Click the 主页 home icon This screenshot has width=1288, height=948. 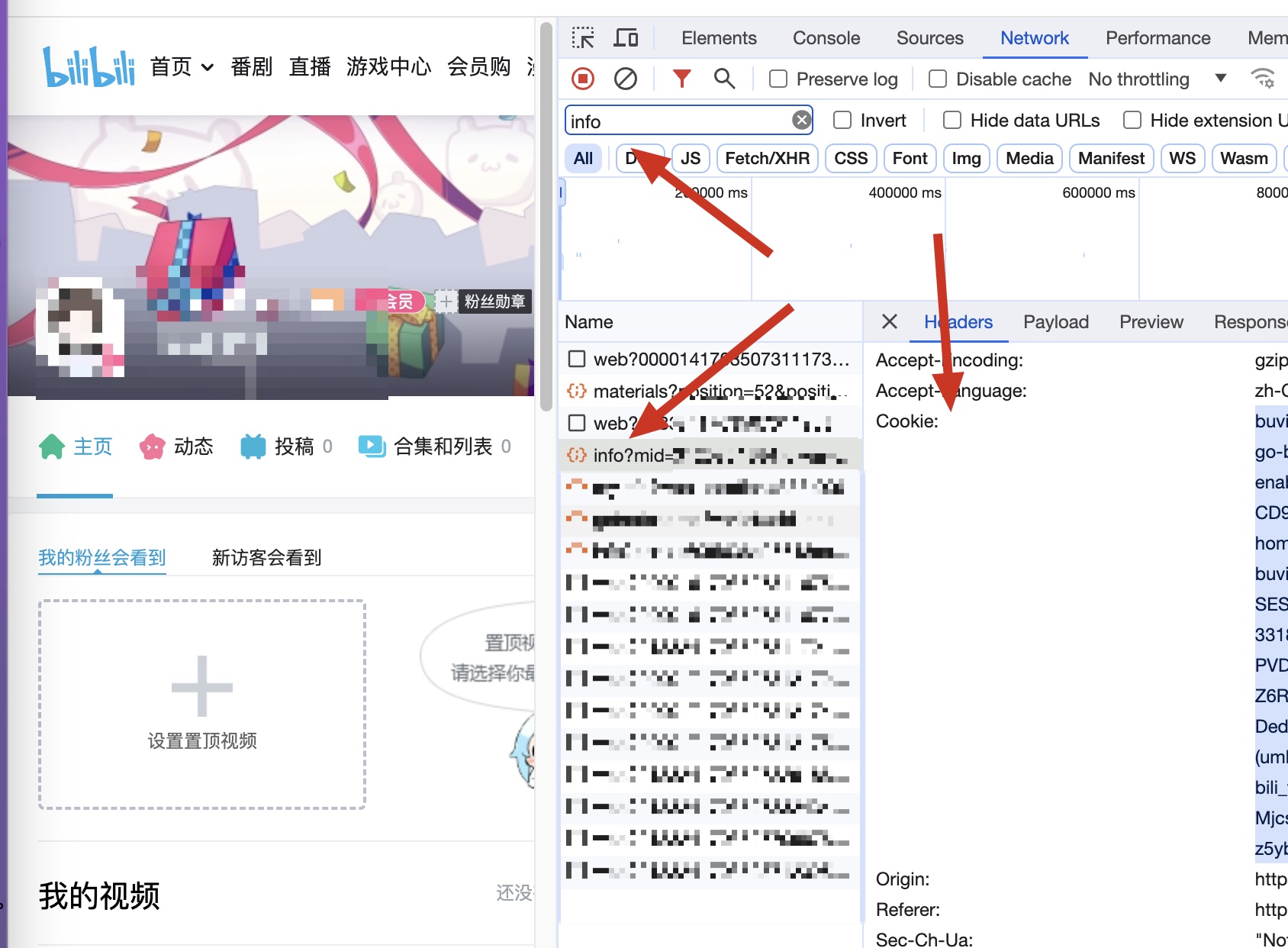tap(52, 447)
